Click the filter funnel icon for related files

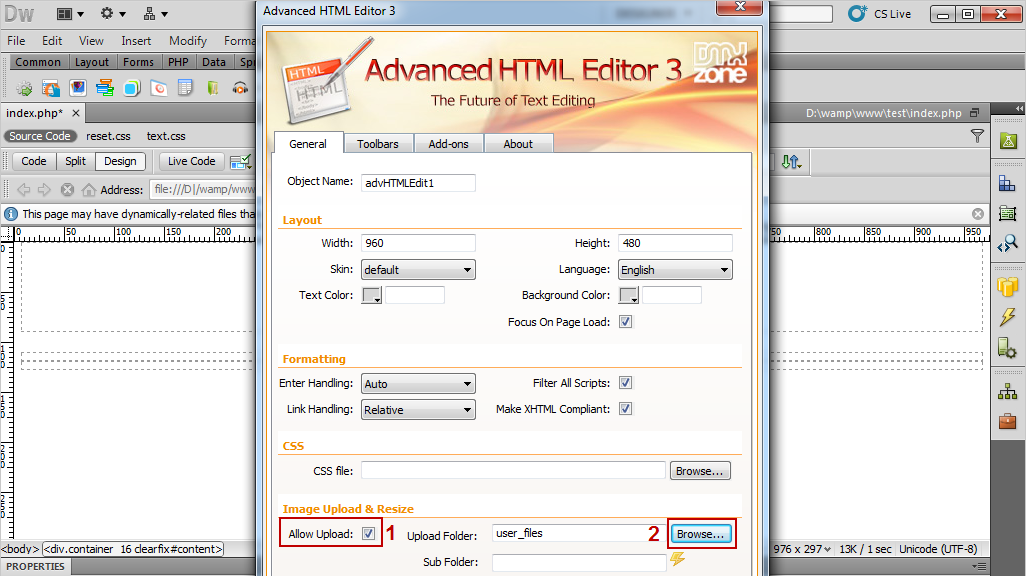977,135
